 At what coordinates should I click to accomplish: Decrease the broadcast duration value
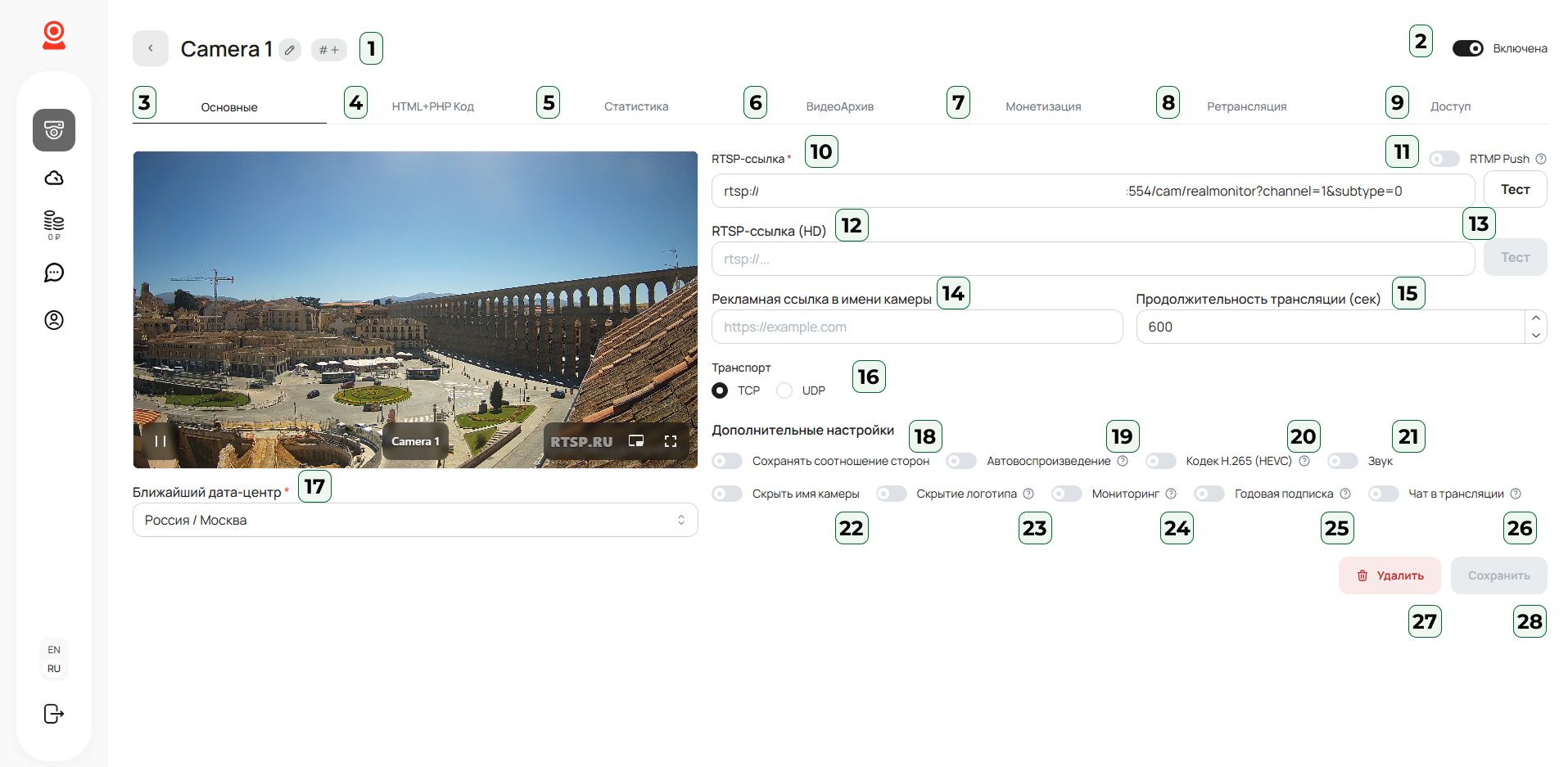[x=1536, y=335]
